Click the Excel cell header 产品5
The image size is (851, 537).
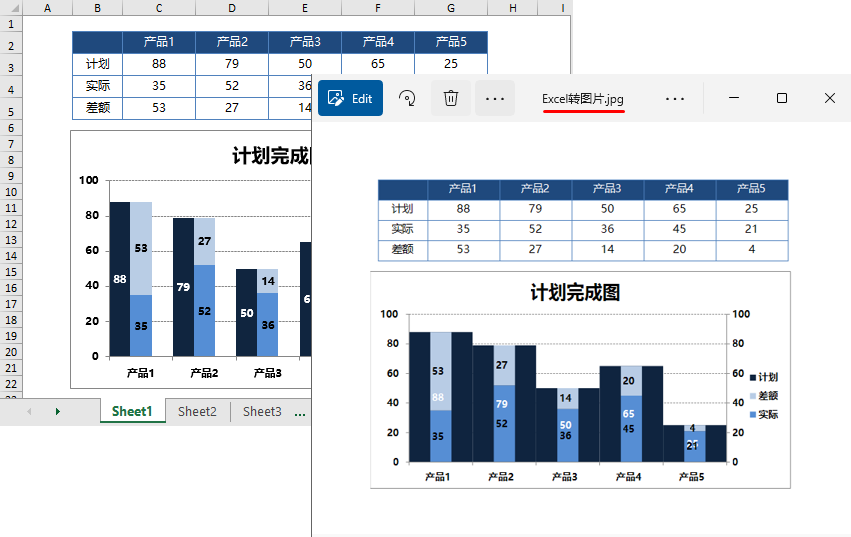(451, 42)
